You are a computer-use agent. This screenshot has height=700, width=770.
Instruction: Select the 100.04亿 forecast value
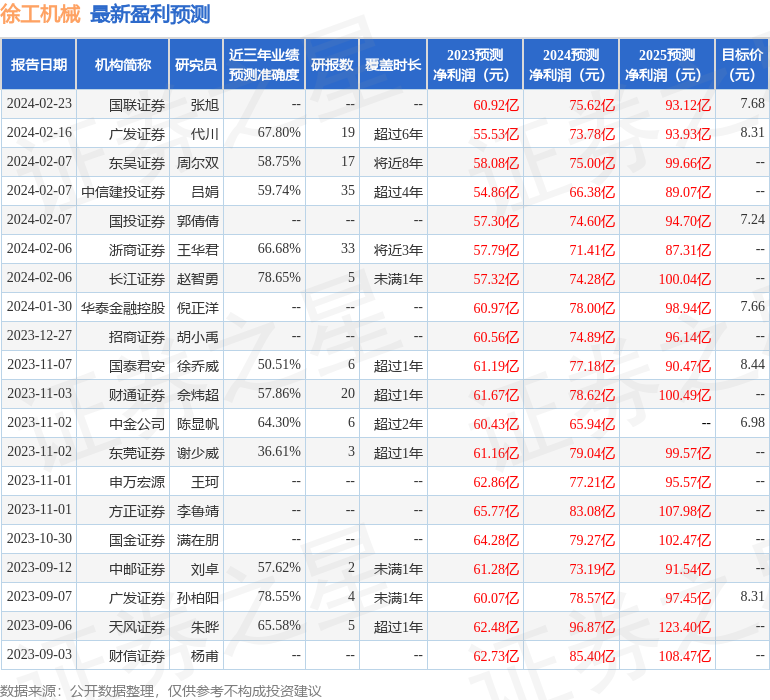685,279
